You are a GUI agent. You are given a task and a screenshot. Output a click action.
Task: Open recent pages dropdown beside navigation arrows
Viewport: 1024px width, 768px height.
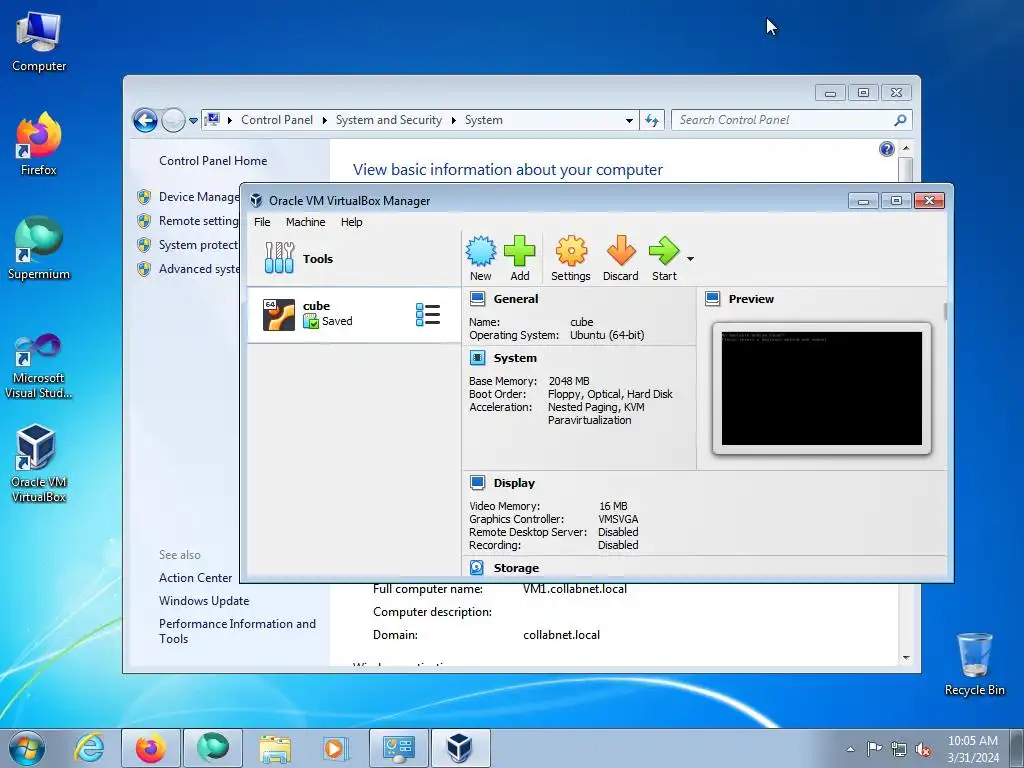(193, 121)
